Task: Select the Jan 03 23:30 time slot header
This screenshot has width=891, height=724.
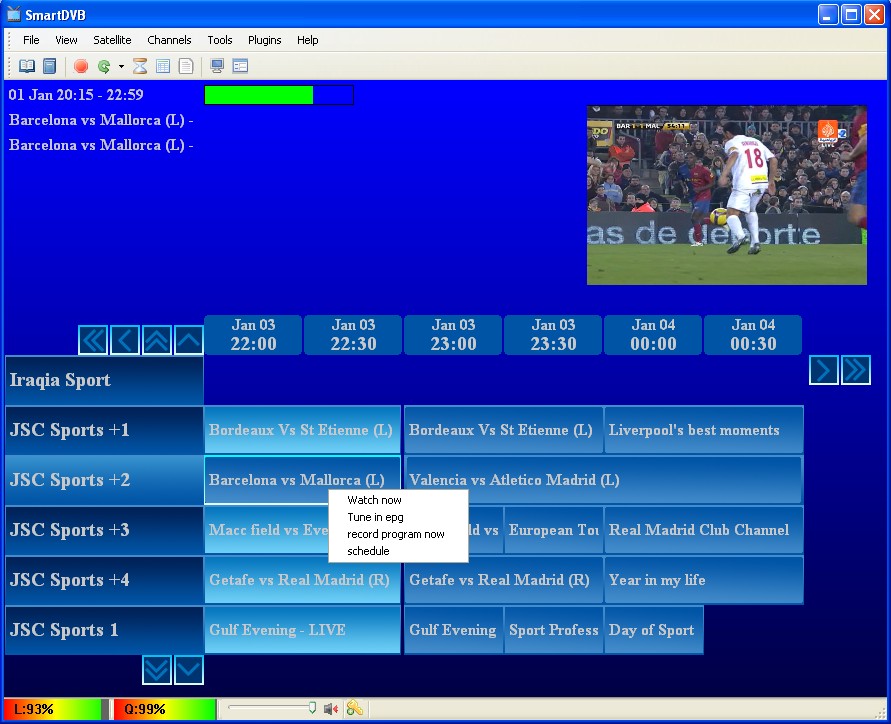Action: point(553,335)
